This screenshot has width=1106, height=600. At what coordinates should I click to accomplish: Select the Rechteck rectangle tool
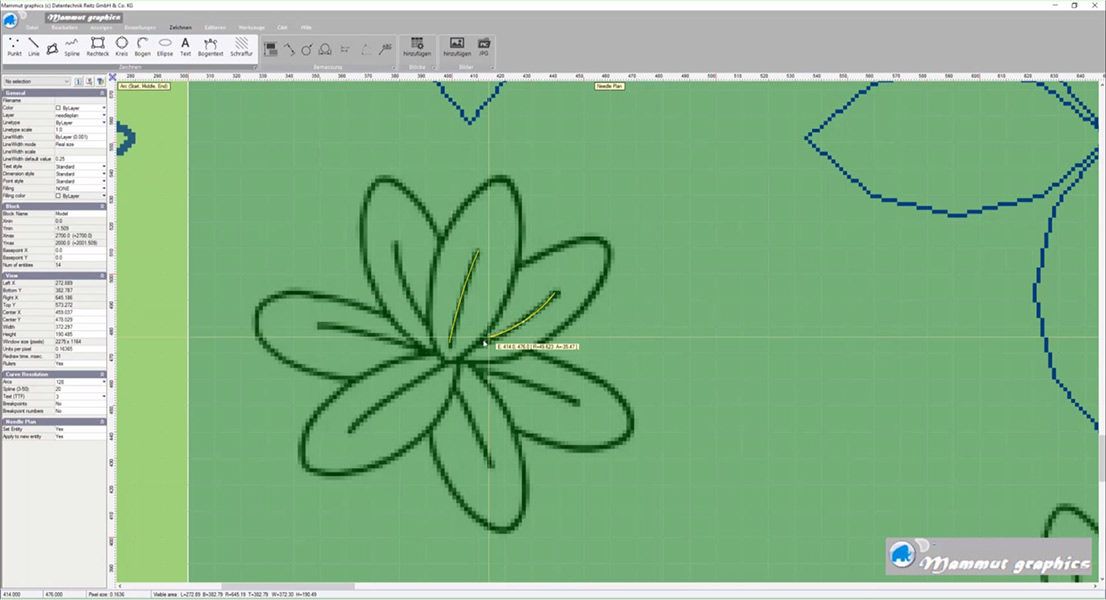click(97, 47)
